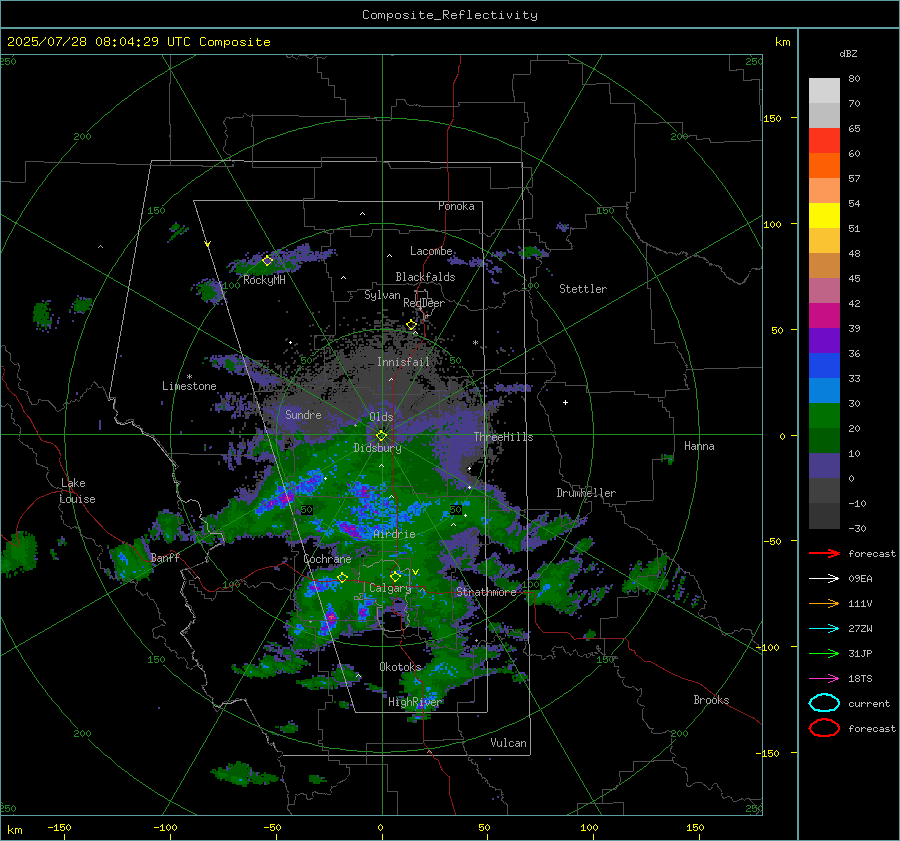Click the white plus marker west of Hanna

[x=565, y=402]
